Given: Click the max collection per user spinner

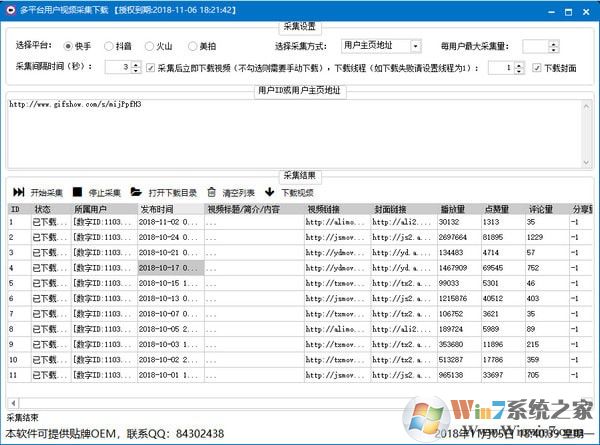Looking at the screenshot, I should tap(554, 46).
